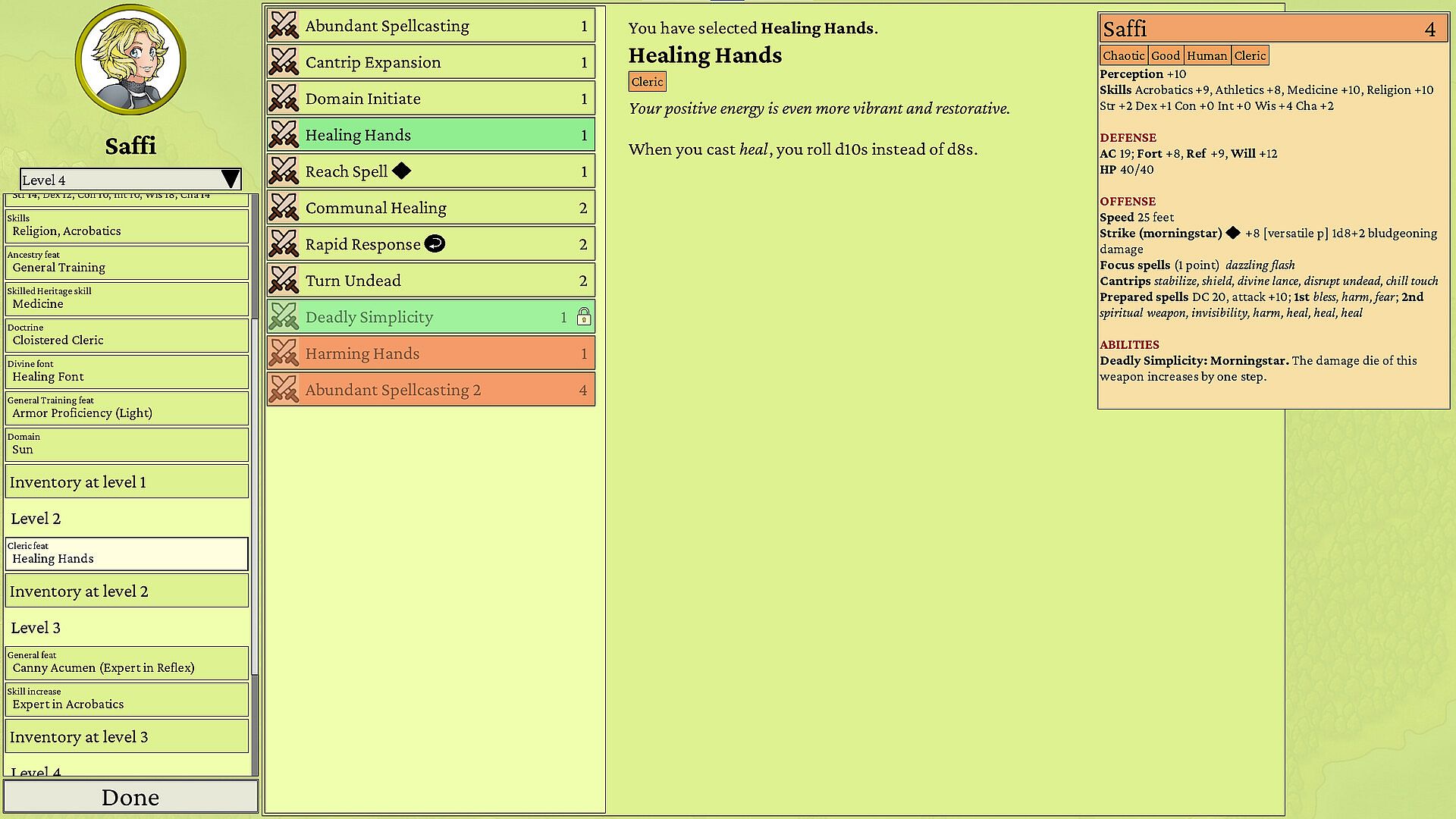Click the crossed-swords icon beside Abundant Spellcasting

(x=284, y=26)
